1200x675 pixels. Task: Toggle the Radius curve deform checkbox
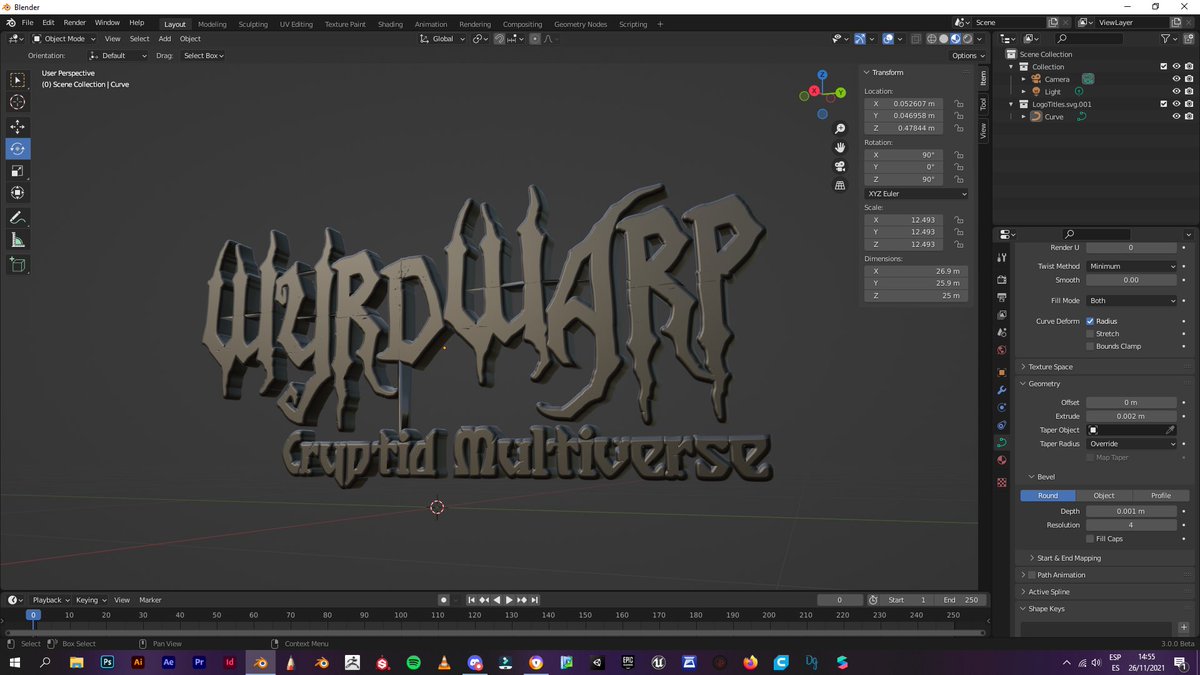tap(1090, 321)
